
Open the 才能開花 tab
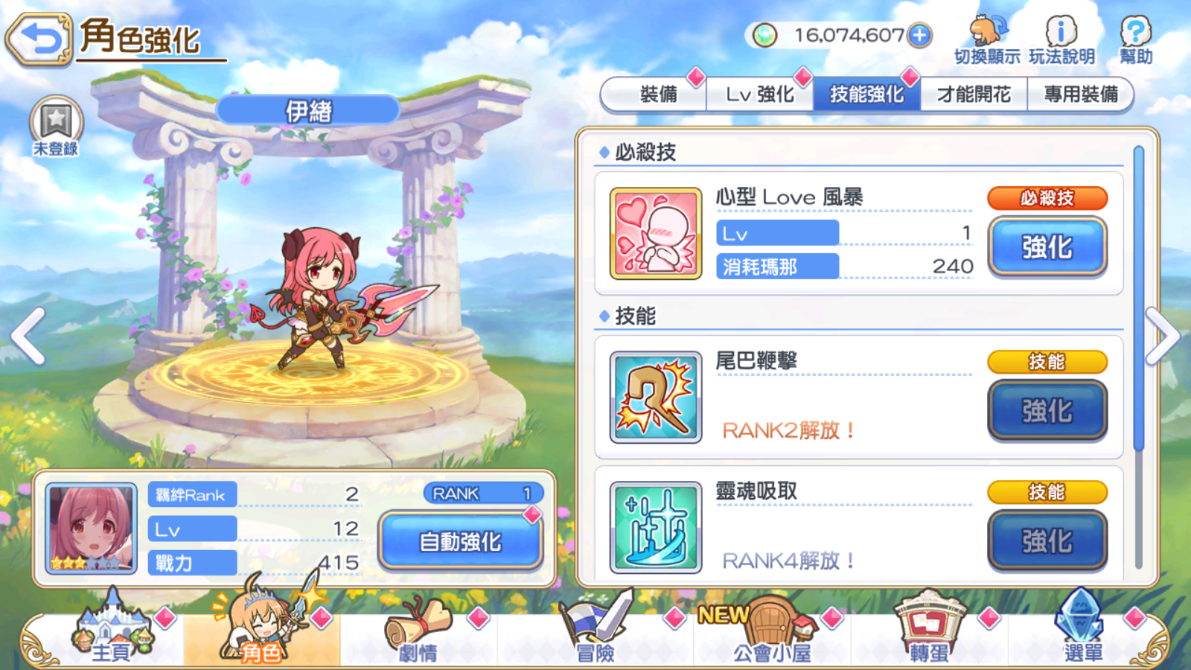[x=974, y=94]
